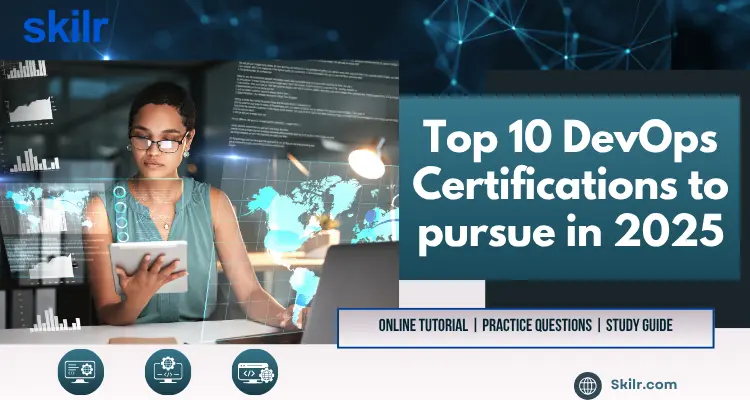Screen dimensions: 750x400
Task: Click the STUDY GUIDE text
Action: click(639, 325)
